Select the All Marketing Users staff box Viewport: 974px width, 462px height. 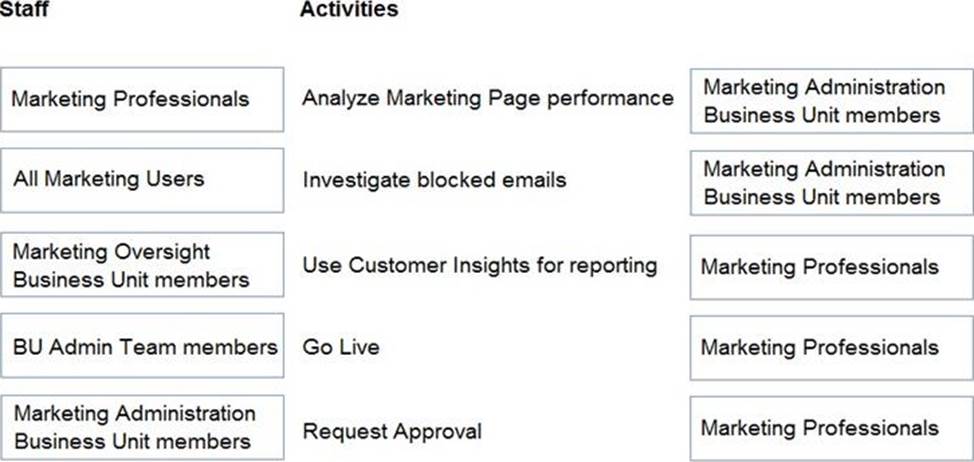pos(141,180)
